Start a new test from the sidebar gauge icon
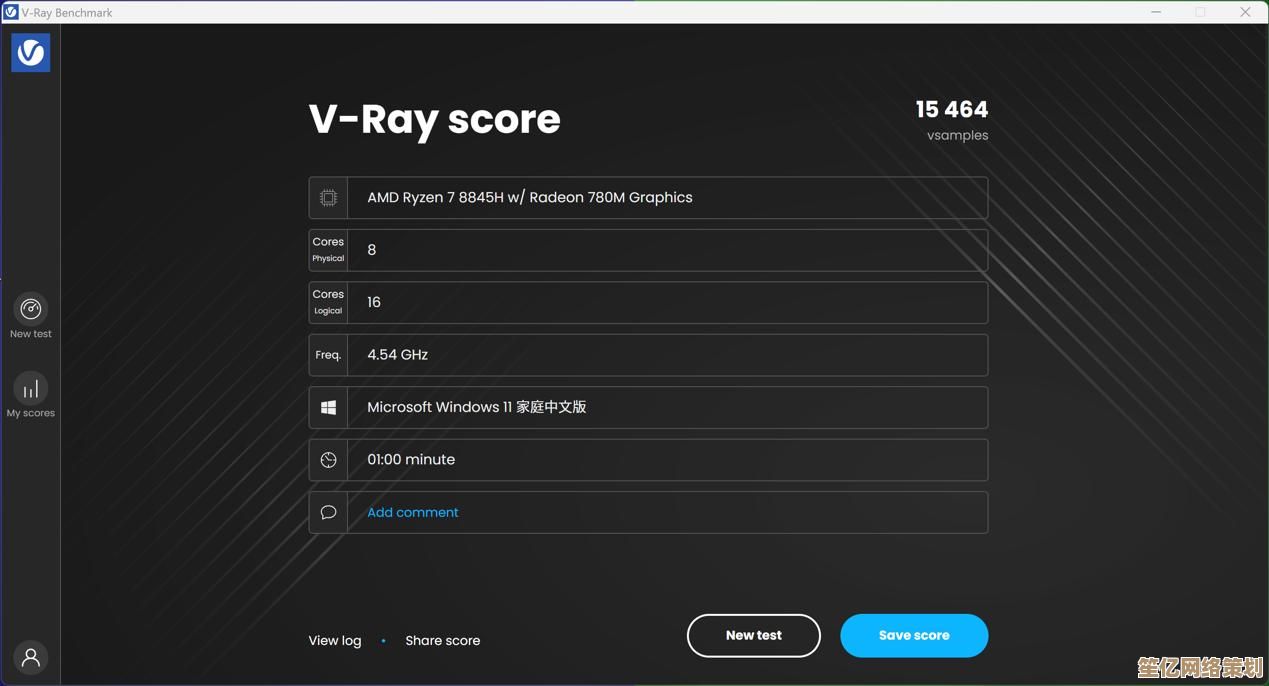1269x686 pixels. [31, 308]
